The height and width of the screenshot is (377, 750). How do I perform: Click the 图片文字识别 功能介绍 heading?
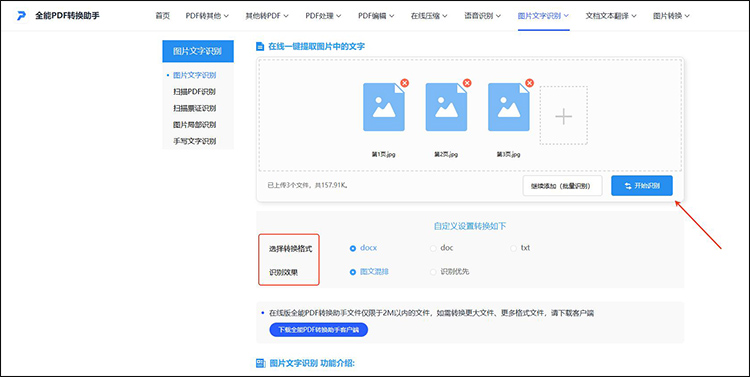pyautogui.click(x=312, y=363)
